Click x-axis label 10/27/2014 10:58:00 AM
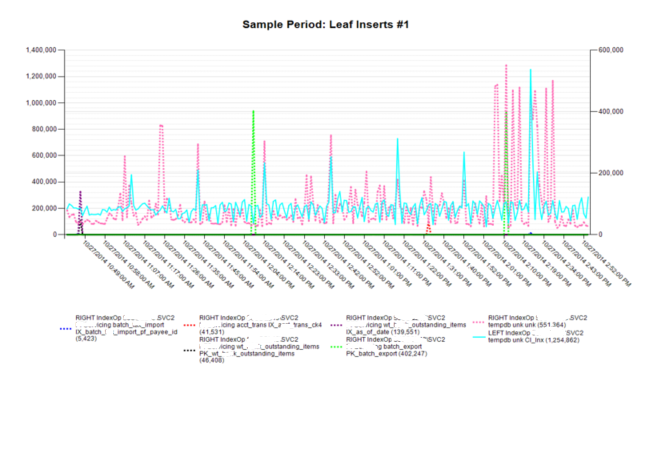Image resolution: width=651 pixels, height=465 pixels. tap(129, 263)
